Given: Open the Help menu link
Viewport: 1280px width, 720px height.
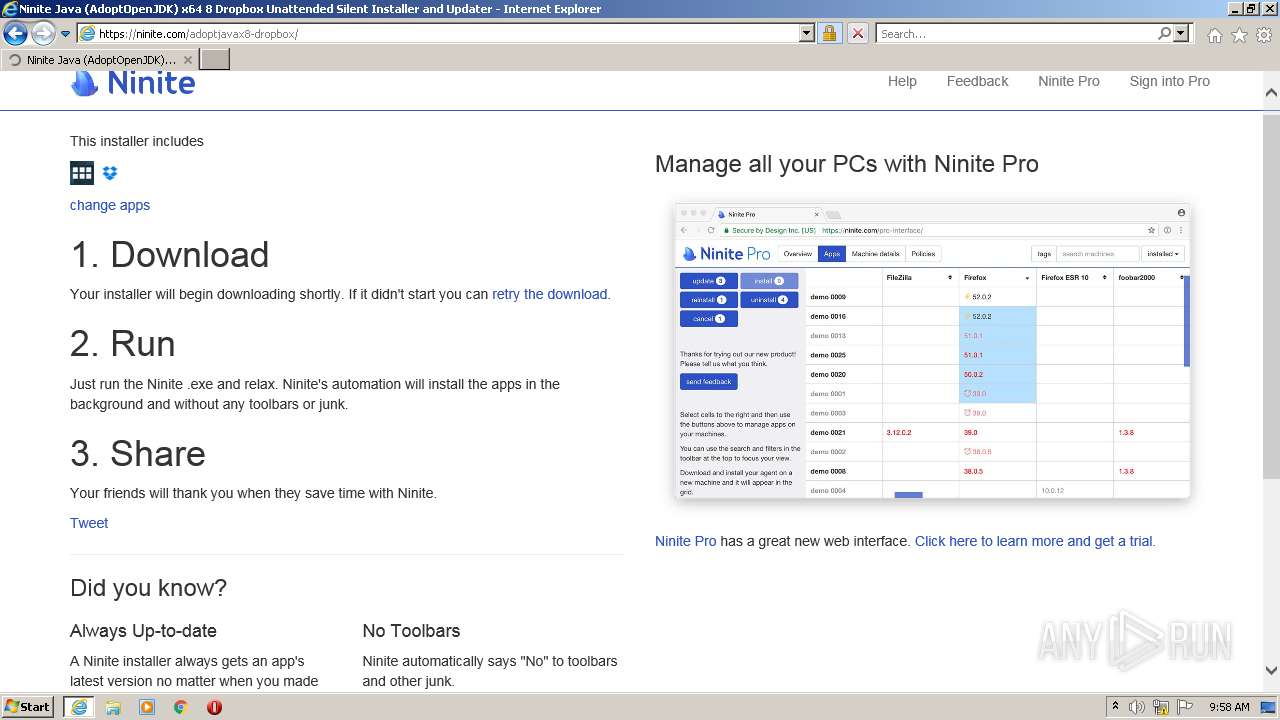Looking at the screenshot, I should click(x=902, y=81).
